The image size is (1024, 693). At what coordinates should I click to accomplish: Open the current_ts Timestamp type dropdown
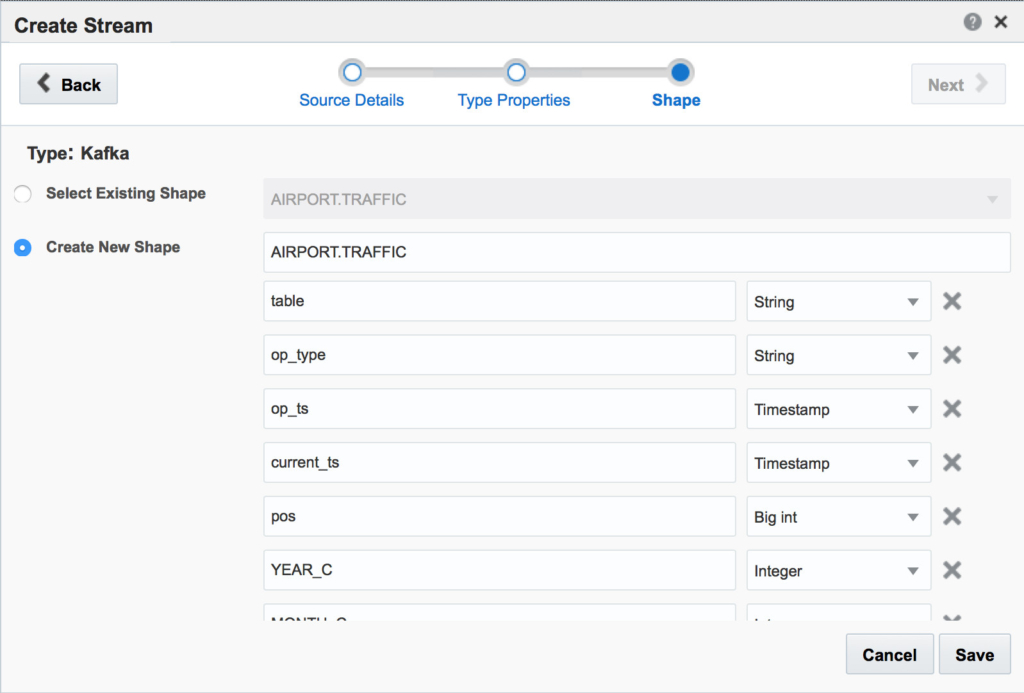click(839, 462)
